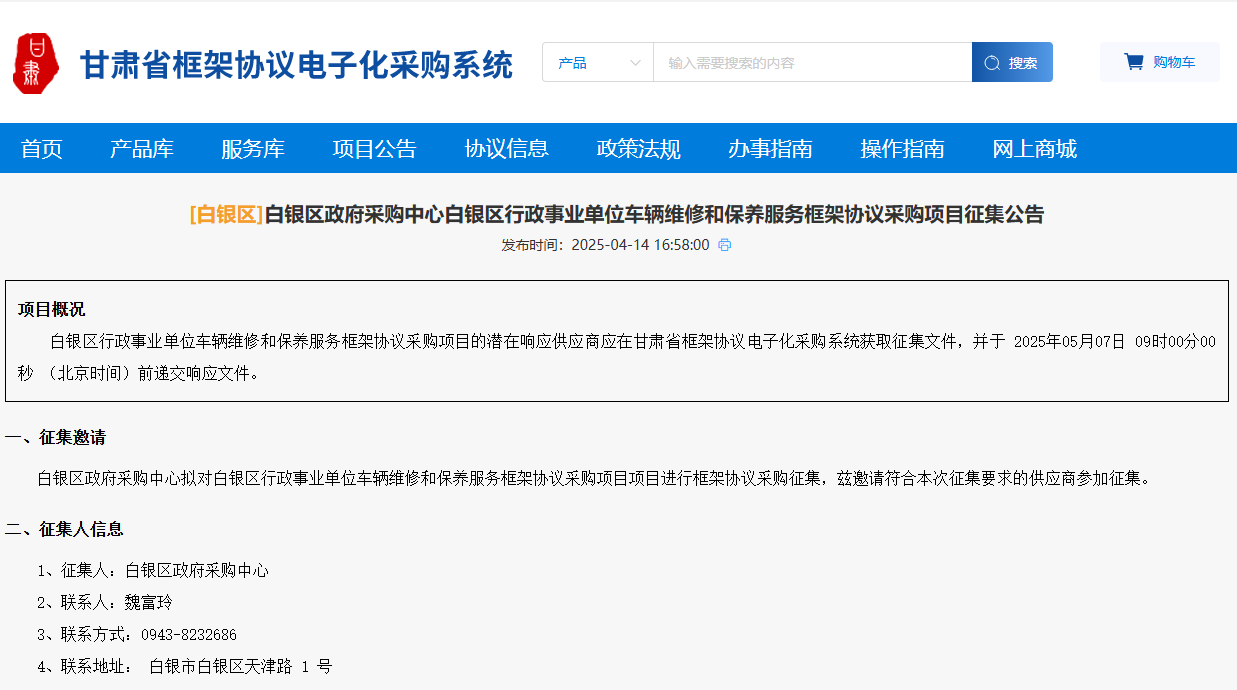Open the 产品库 section
Image resolution: width=1237 pixels, height=690 pixels.
[141, 148]
